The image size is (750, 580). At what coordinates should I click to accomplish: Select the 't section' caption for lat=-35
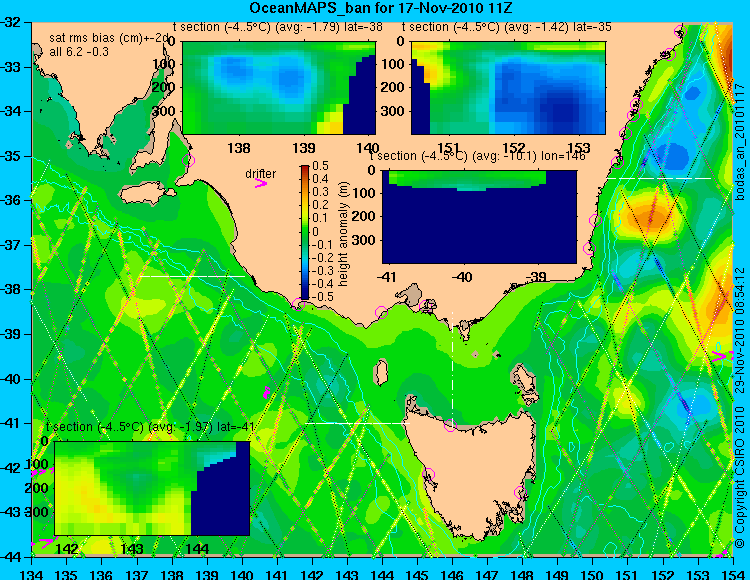[507, 27]
